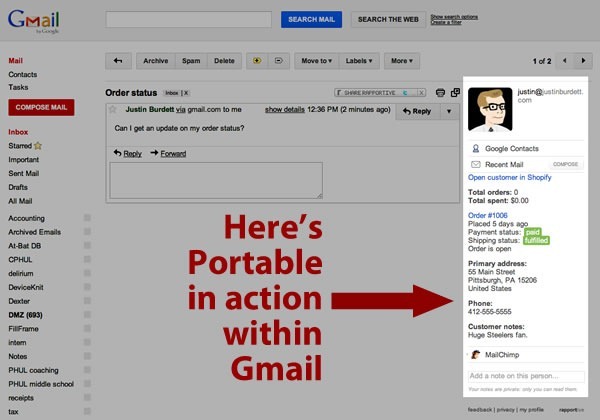Open the FillFrame label

coord(23,329)
